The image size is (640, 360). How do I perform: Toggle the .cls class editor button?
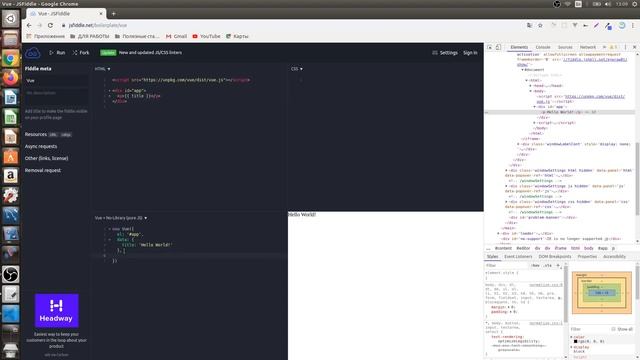tap(547, 266)
